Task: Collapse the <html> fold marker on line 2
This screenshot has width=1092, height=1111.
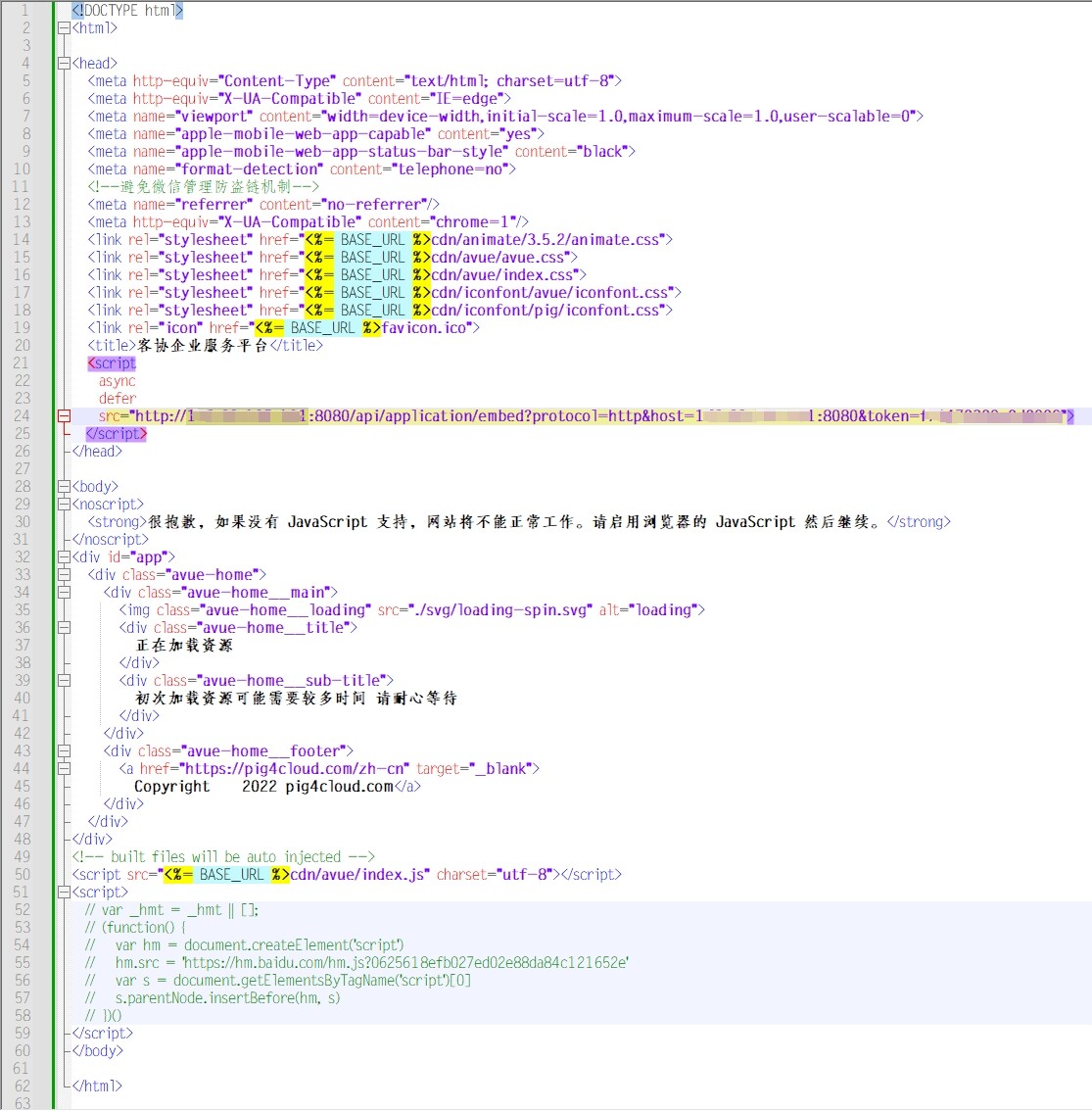Action: pyautogui.click(x=64, y=28)
